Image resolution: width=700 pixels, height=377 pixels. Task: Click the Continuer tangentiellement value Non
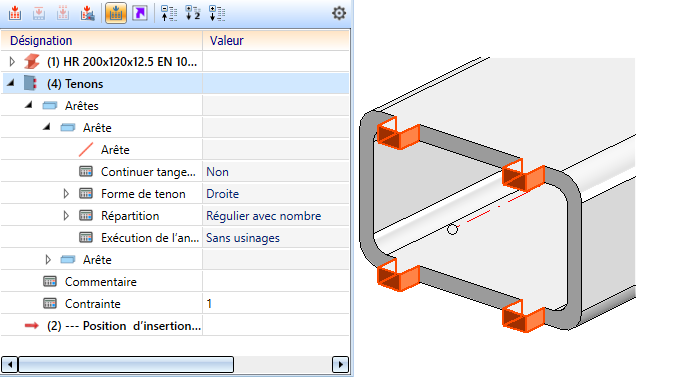click(217, 172)
